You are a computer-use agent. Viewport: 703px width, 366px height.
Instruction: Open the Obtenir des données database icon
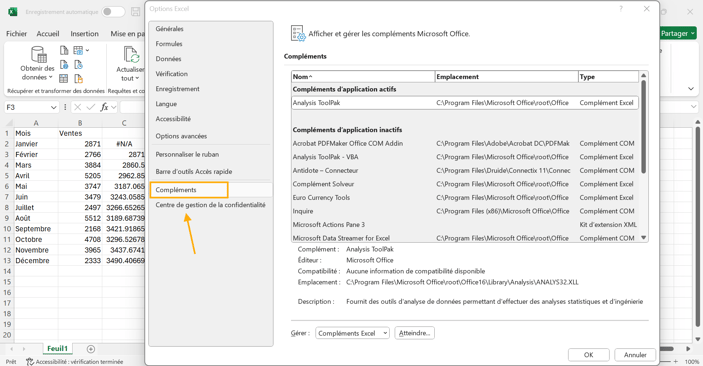click(39, 55)
